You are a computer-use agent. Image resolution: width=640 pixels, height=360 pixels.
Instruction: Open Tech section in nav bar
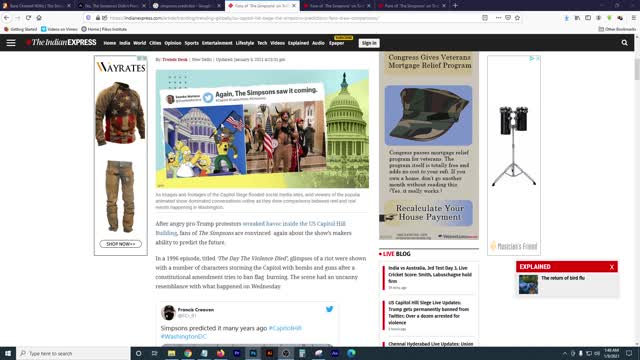click(262, 43)
